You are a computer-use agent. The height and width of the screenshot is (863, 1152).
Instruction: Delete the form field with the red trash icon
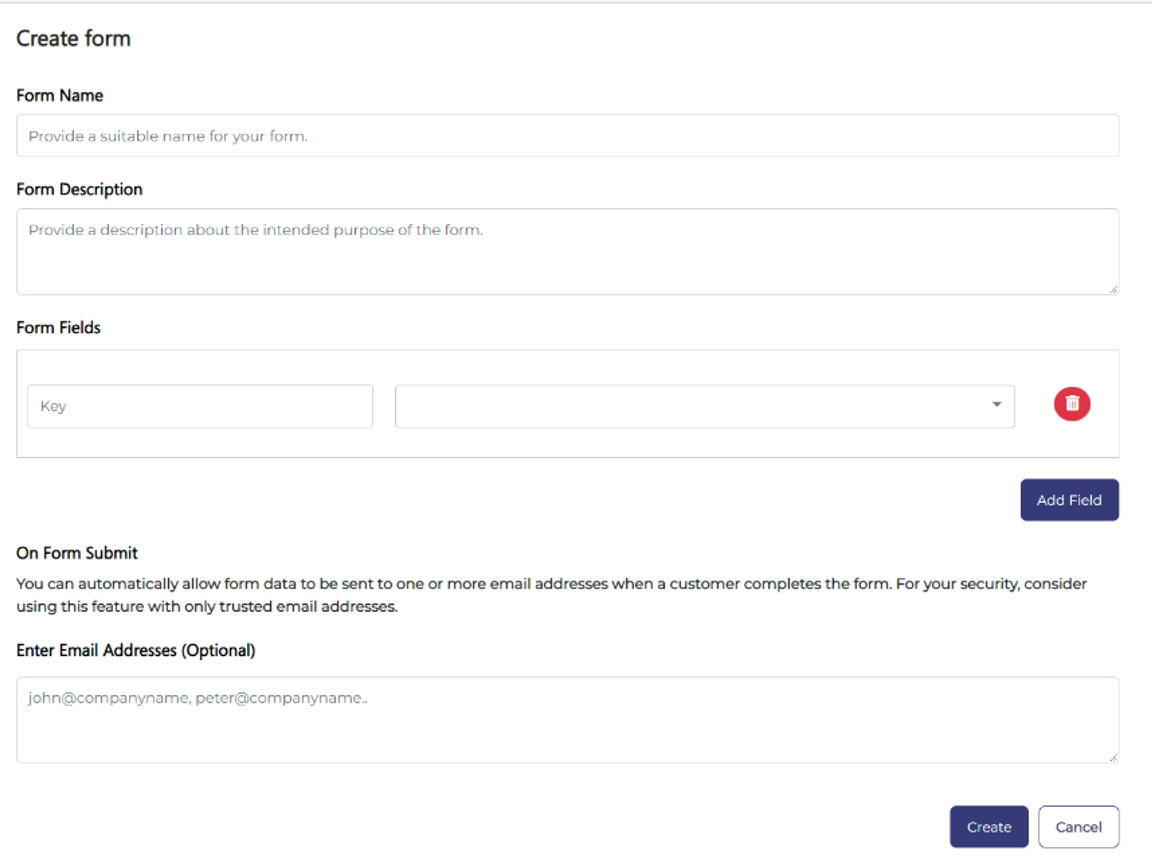point(1072,404)
